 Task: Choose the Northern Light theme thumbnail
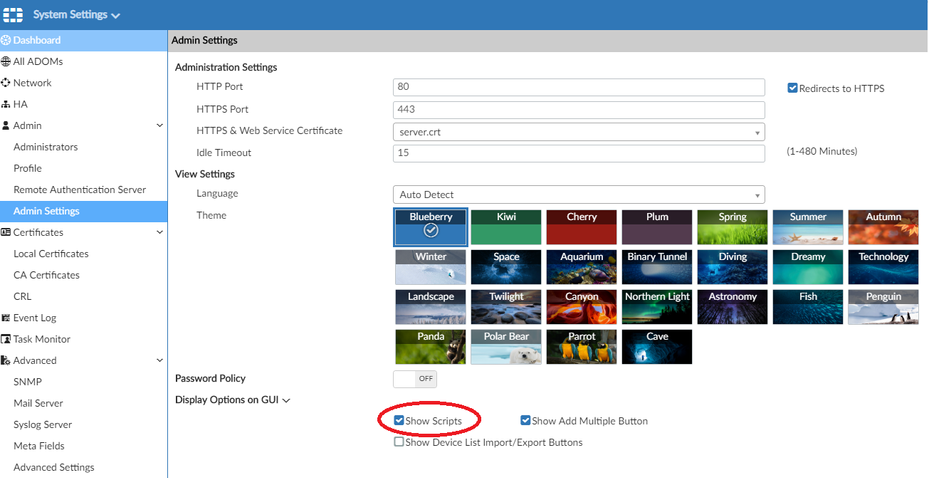[x=657, y=306]
